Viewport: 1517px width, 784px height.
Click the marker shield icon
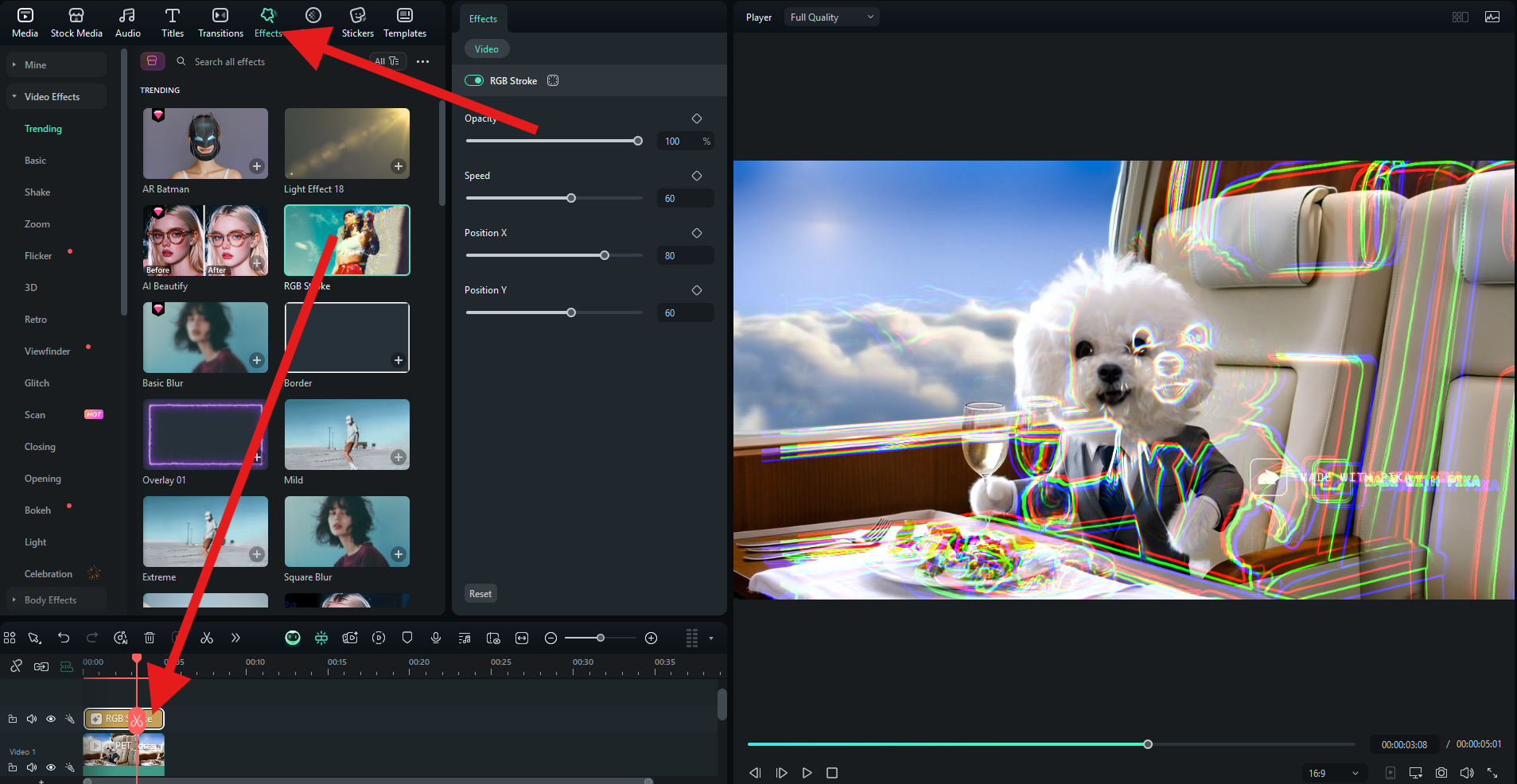pyautogui.click(x=407, y=638)
